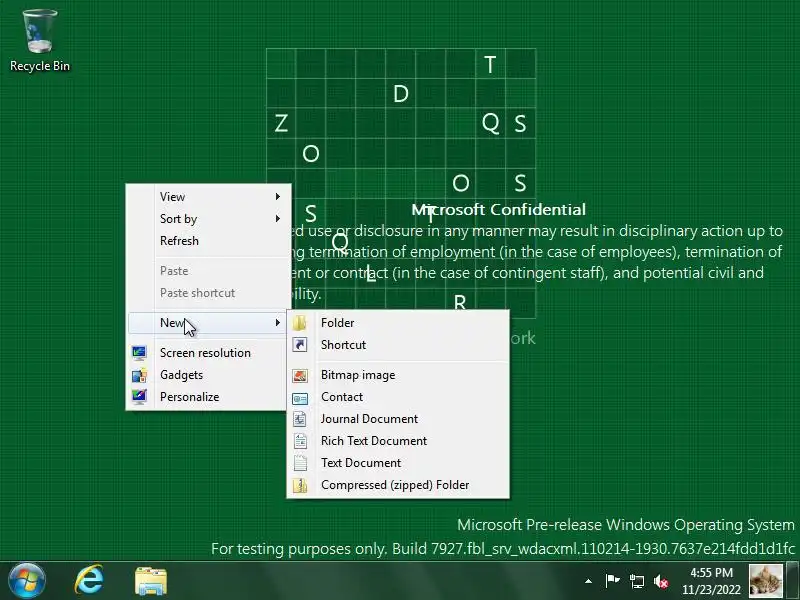
Task: Click the cat picture tray icon
Action: pyautogui.click(x=765, y=581)
